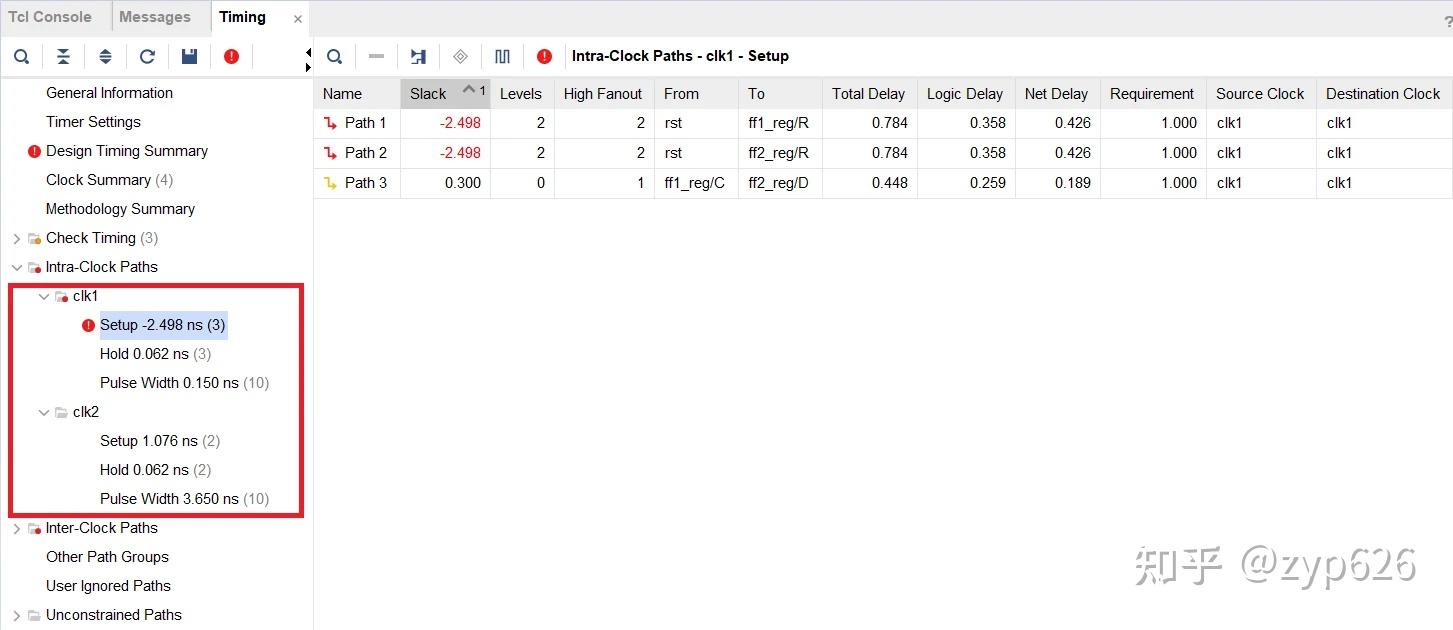
Task: Toggle failing-paths-only red icon in paths toolbar
Action: pyautogui.click(x=544, y=56)
